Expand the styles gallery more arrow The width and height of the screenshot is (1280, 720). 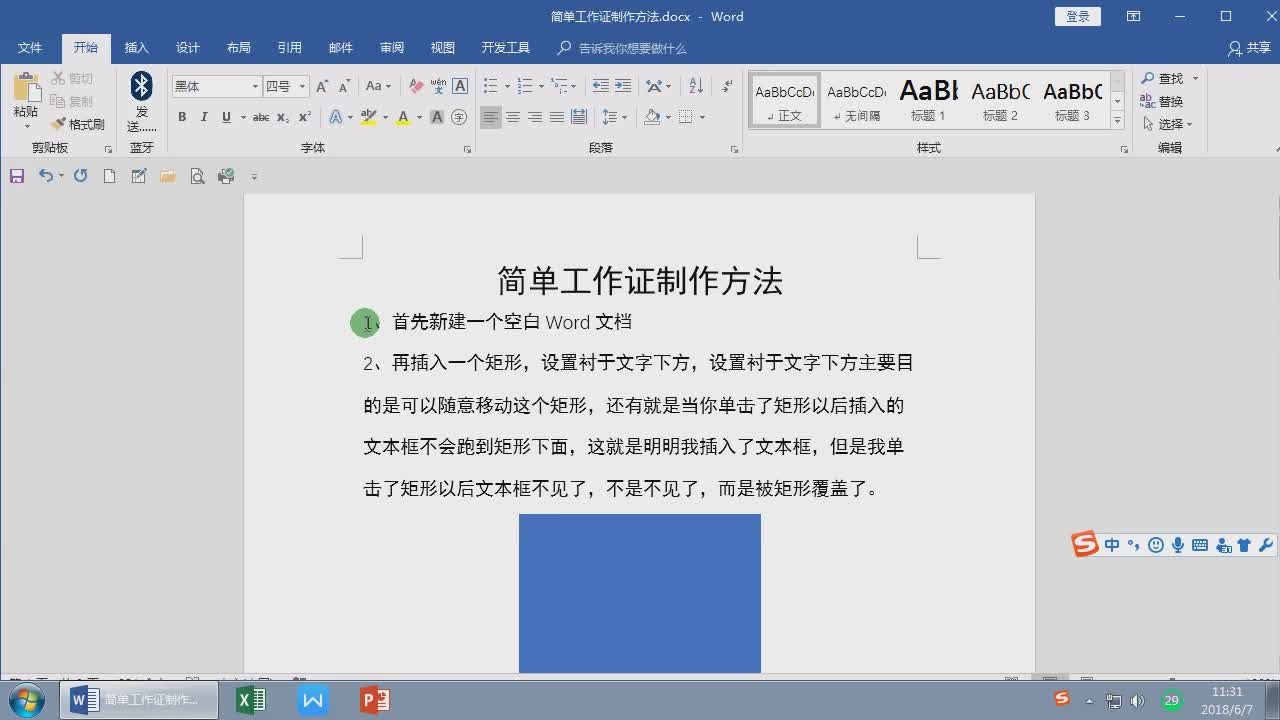1117,121
